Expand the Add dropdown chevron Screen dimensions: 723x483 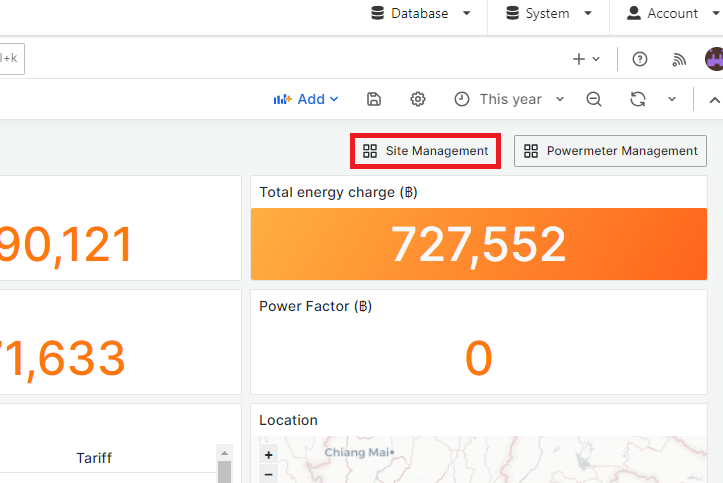pos(334,99)
